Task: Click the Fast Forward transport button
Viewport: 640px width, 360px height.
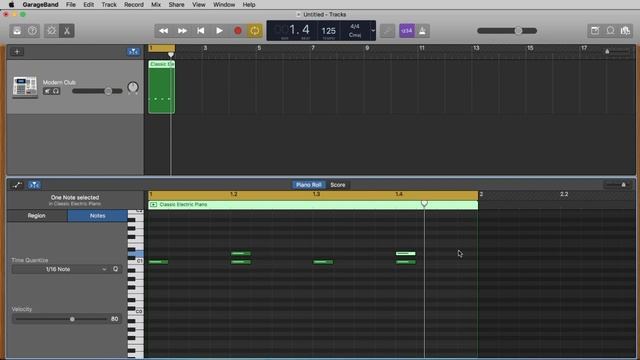Action: pos(182,31)
